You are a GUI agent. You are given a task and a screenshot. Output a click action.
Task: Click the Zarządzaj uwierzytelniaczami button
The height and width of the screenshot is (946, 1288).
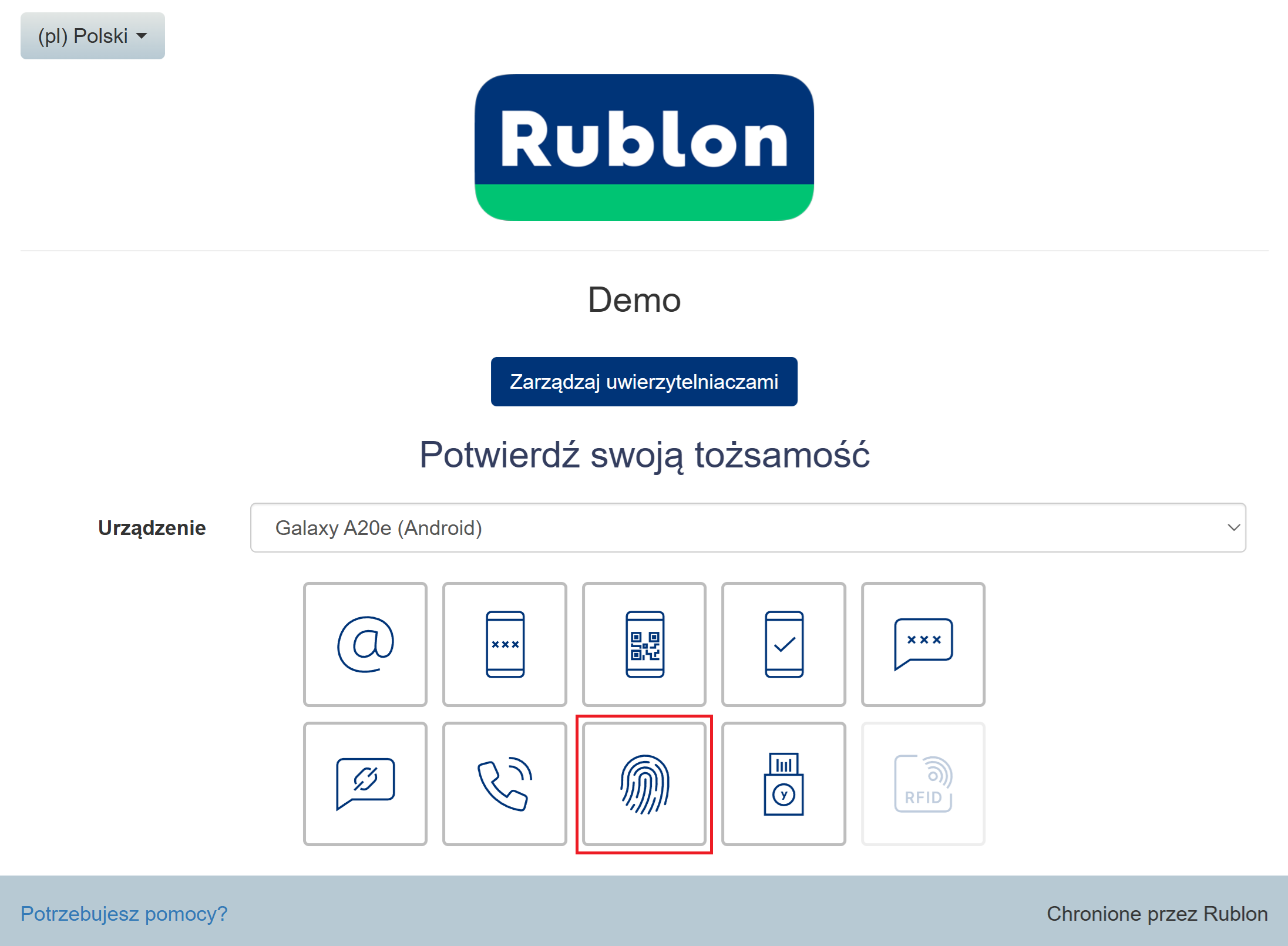coord(644,382)
